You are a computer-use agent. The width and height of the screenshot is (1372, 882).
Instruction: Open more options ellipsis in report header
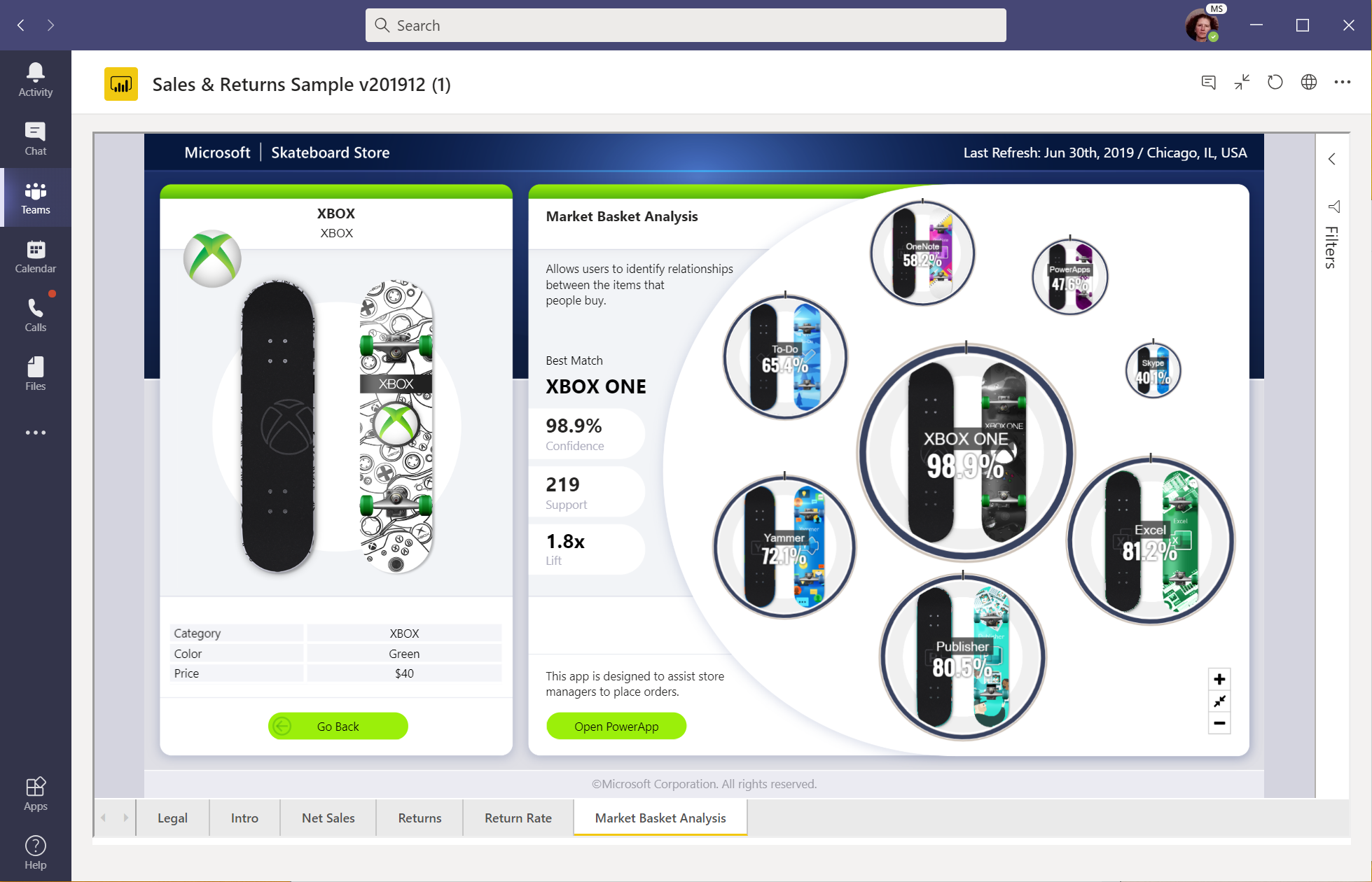(1342, 83)
